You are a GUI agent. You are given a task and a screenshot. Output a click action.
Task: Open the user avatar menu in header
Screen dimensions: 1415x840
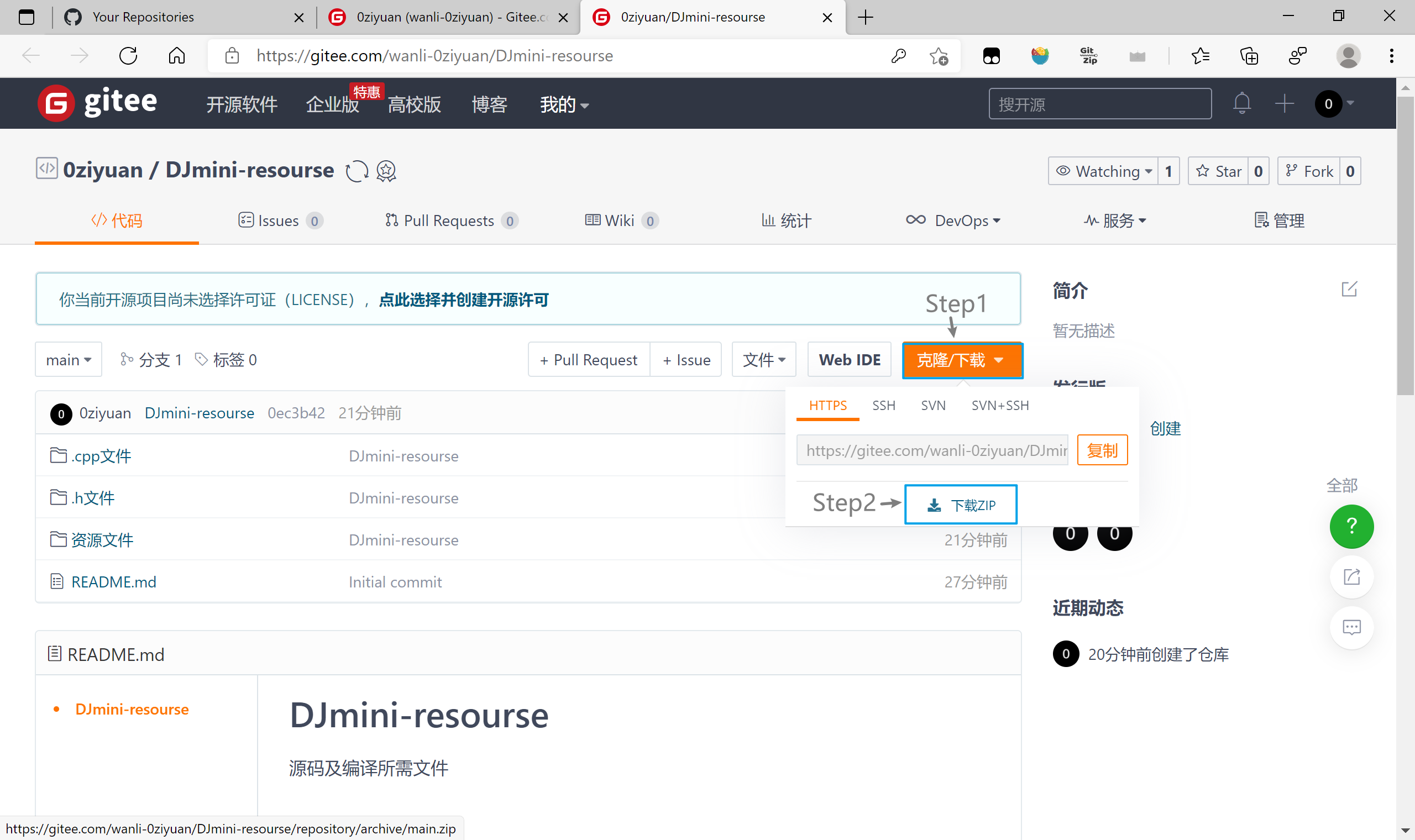pyautogui.click(x=1335, y=103)
